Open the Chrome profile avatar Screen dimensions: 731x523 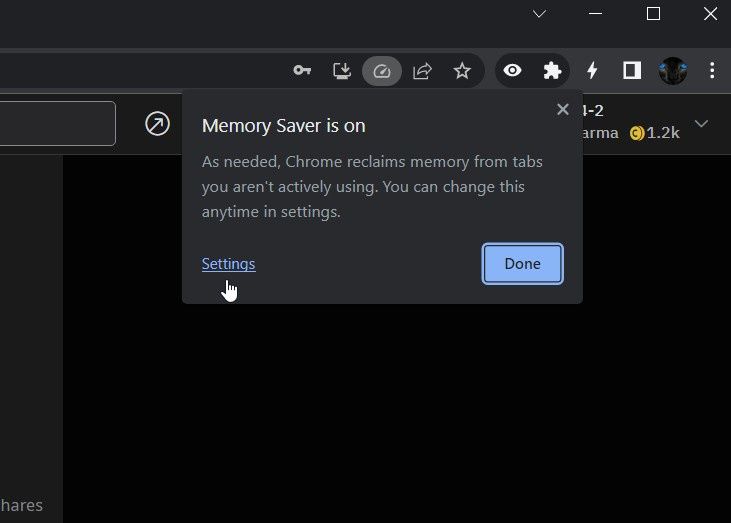[672, 71]
